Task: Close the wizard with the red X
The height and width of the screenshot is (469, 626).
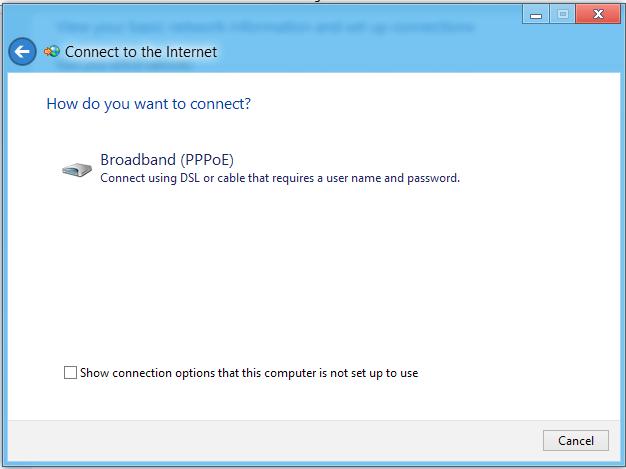Action: [598, 15]
